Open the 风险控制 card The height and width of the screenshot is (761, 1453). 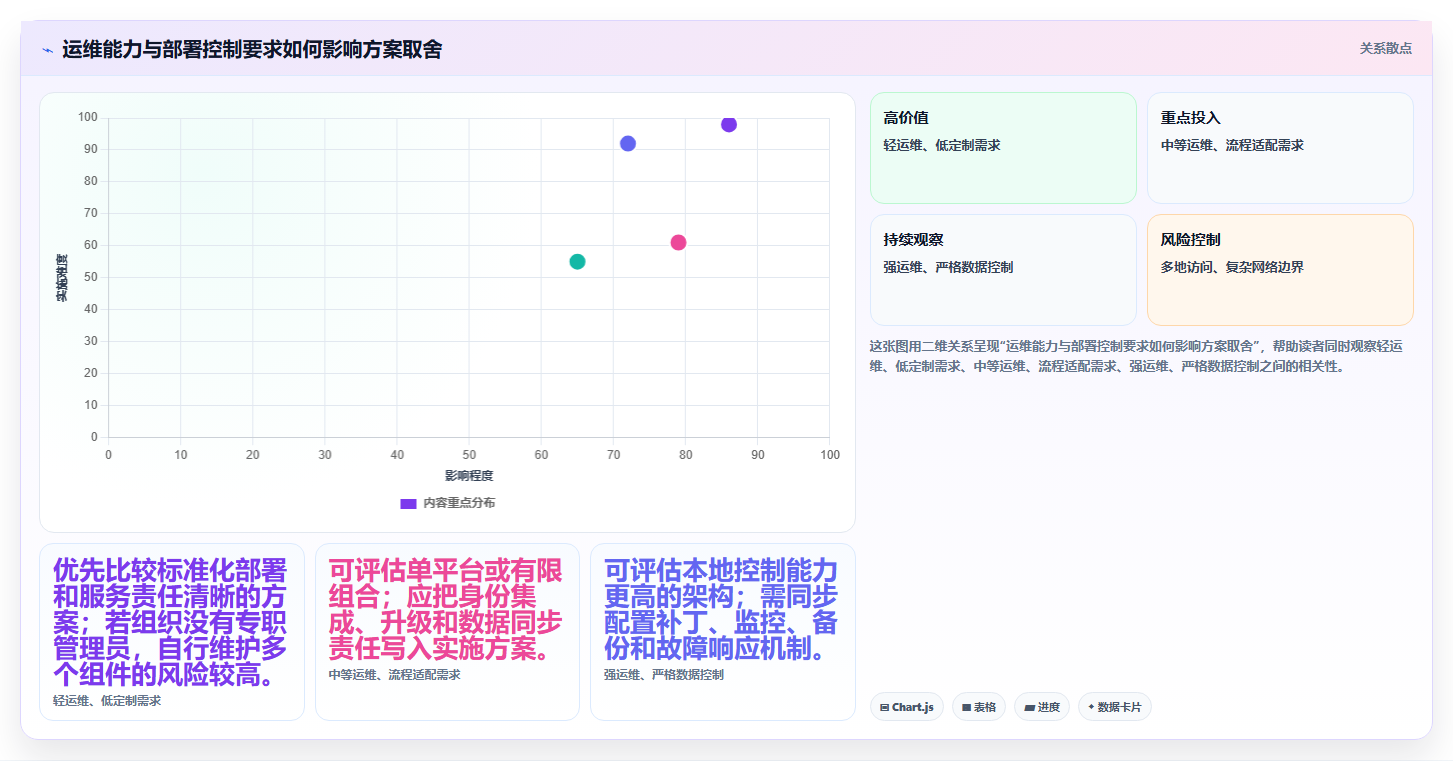pos(1280,270)
